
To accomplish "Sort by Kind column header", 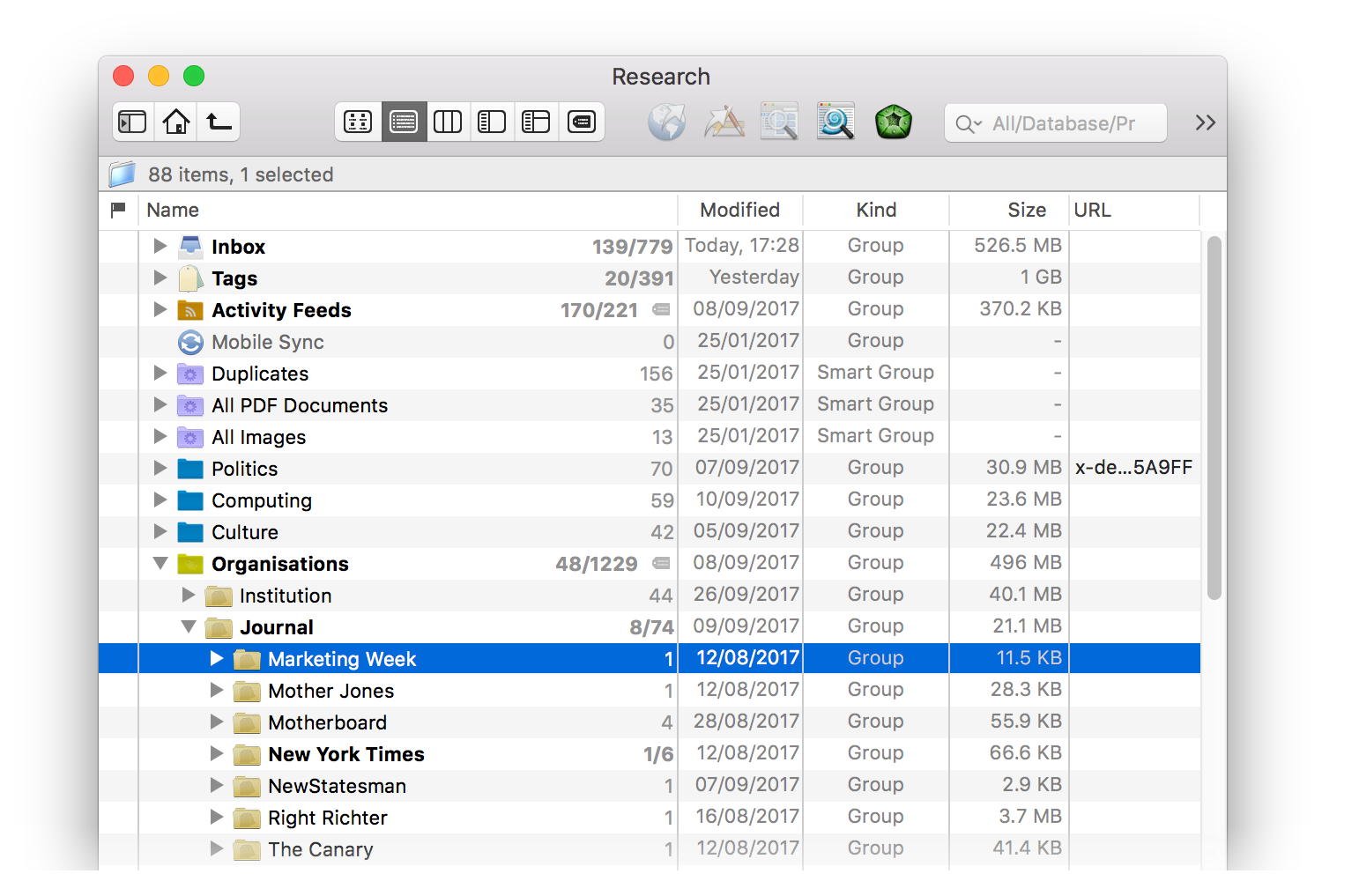I will tap(876, 210).
